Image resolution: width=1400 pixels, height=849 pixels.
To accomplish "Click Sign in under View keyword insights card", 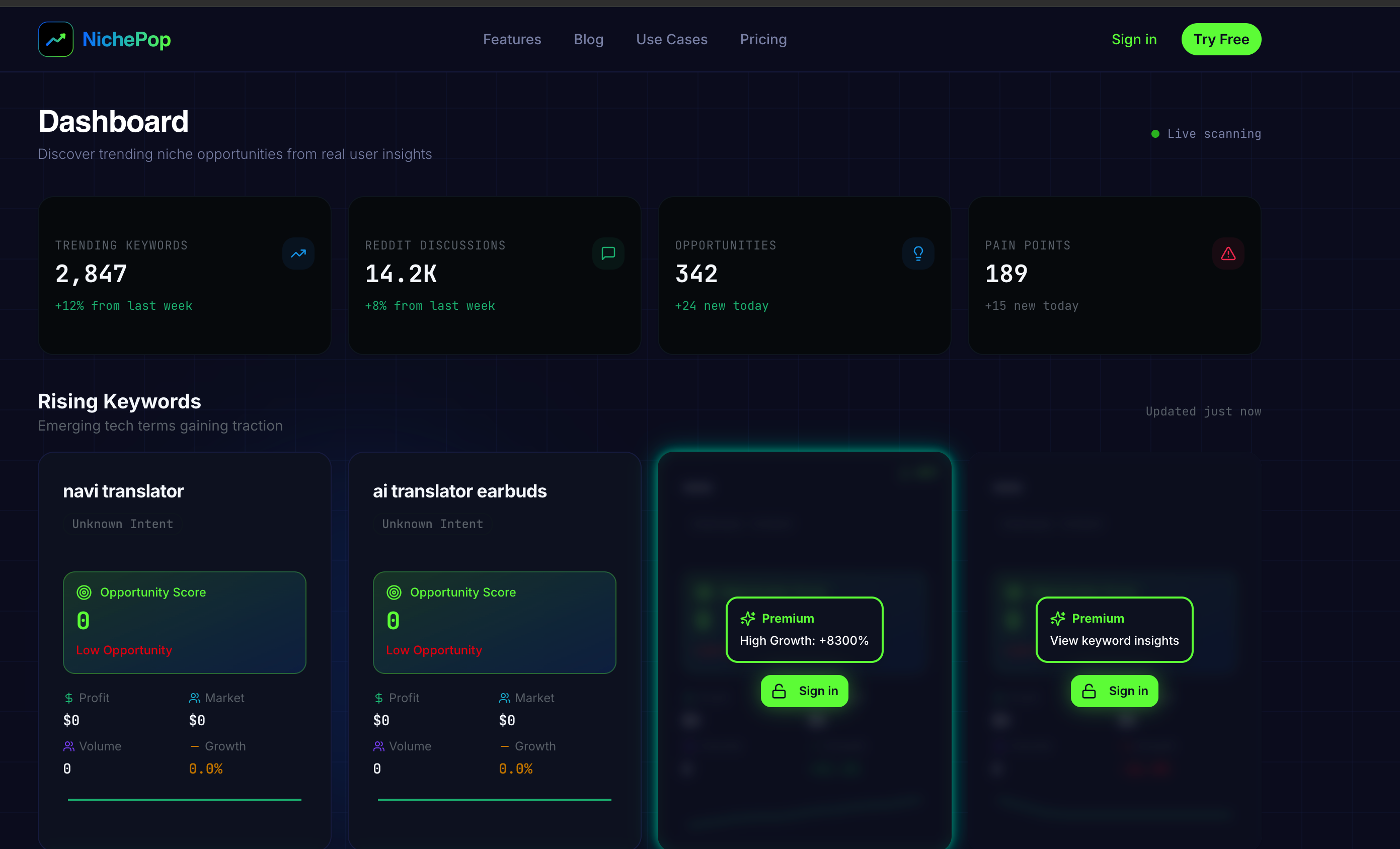I will point(1114,691).
